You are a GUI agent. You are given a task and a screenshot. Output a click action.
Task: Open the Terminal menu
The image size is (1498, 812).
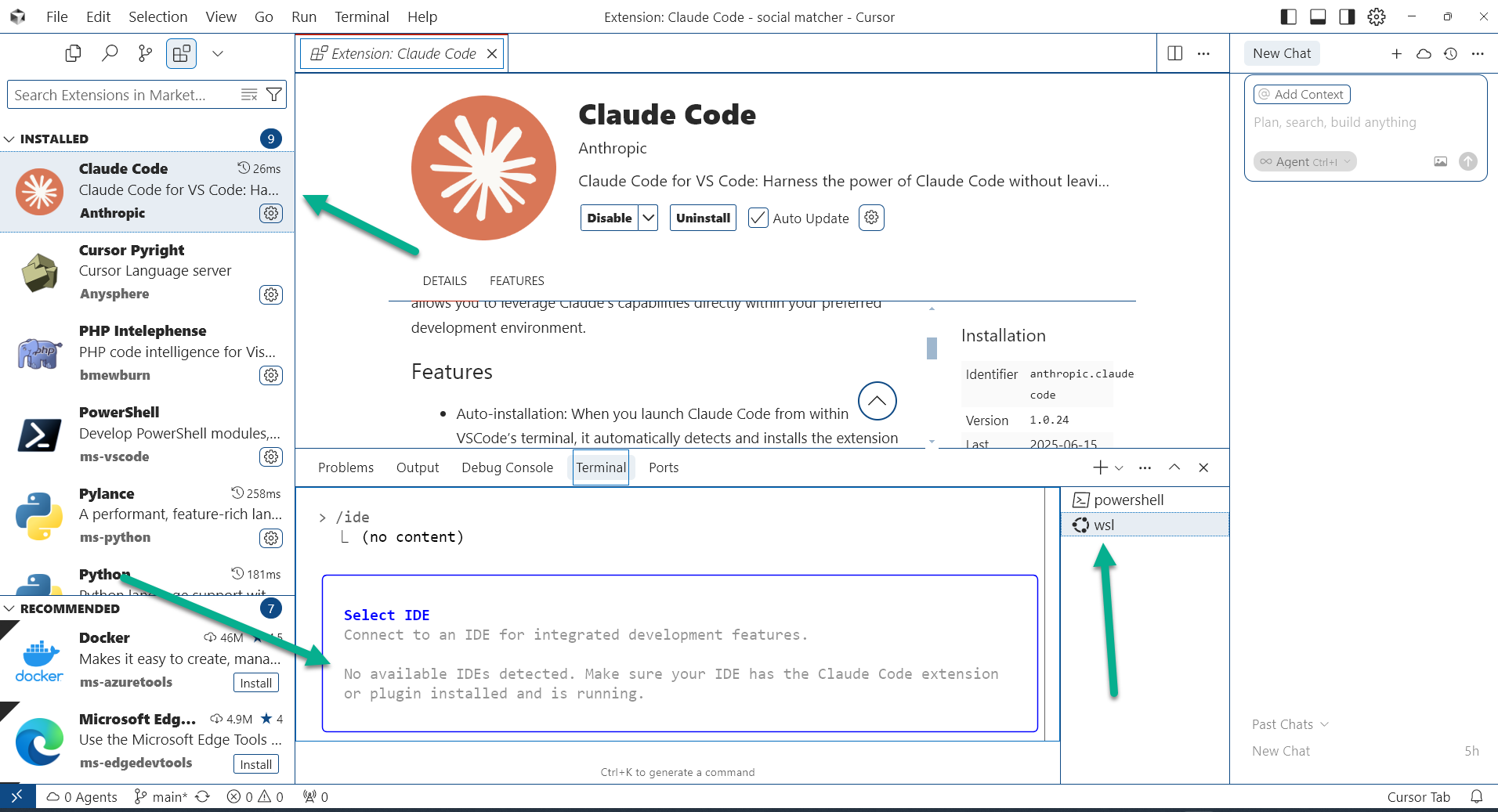(362, 16)
